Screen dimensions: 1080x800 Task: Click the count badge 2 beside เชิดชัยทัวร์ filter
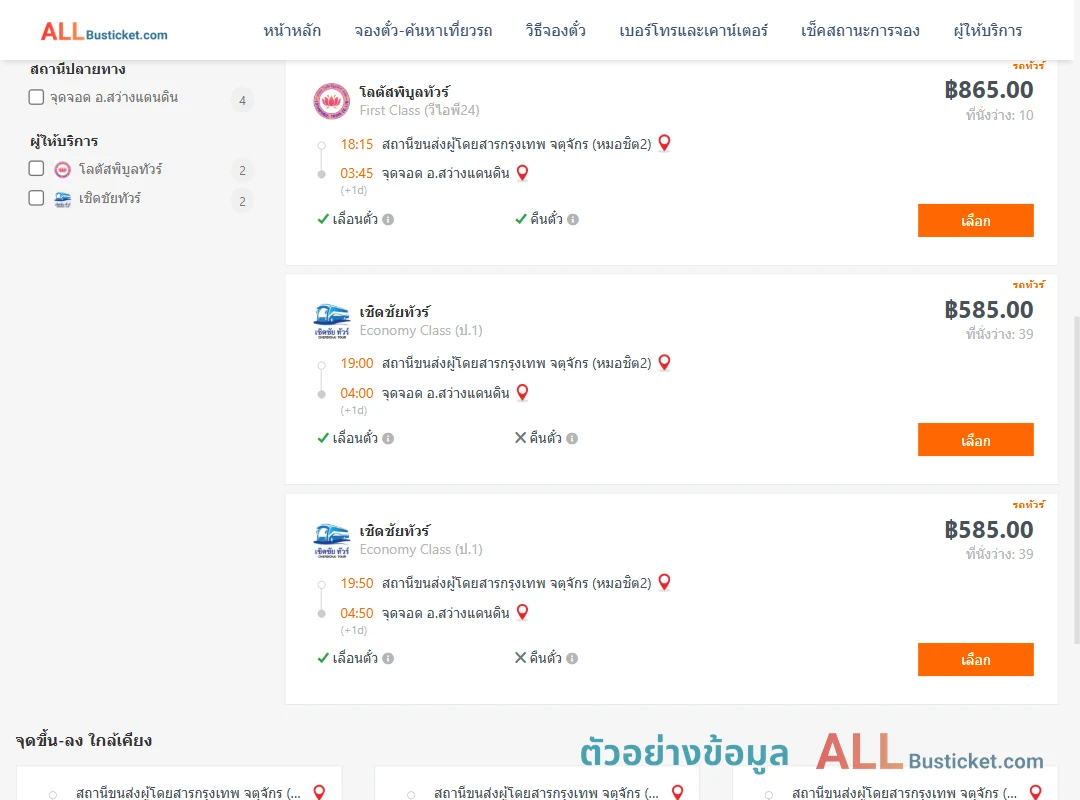coord(242,201)
